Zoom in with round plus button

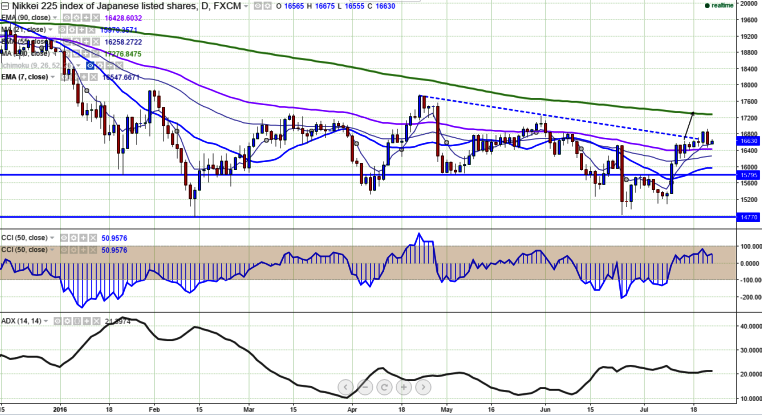[404, 387]
